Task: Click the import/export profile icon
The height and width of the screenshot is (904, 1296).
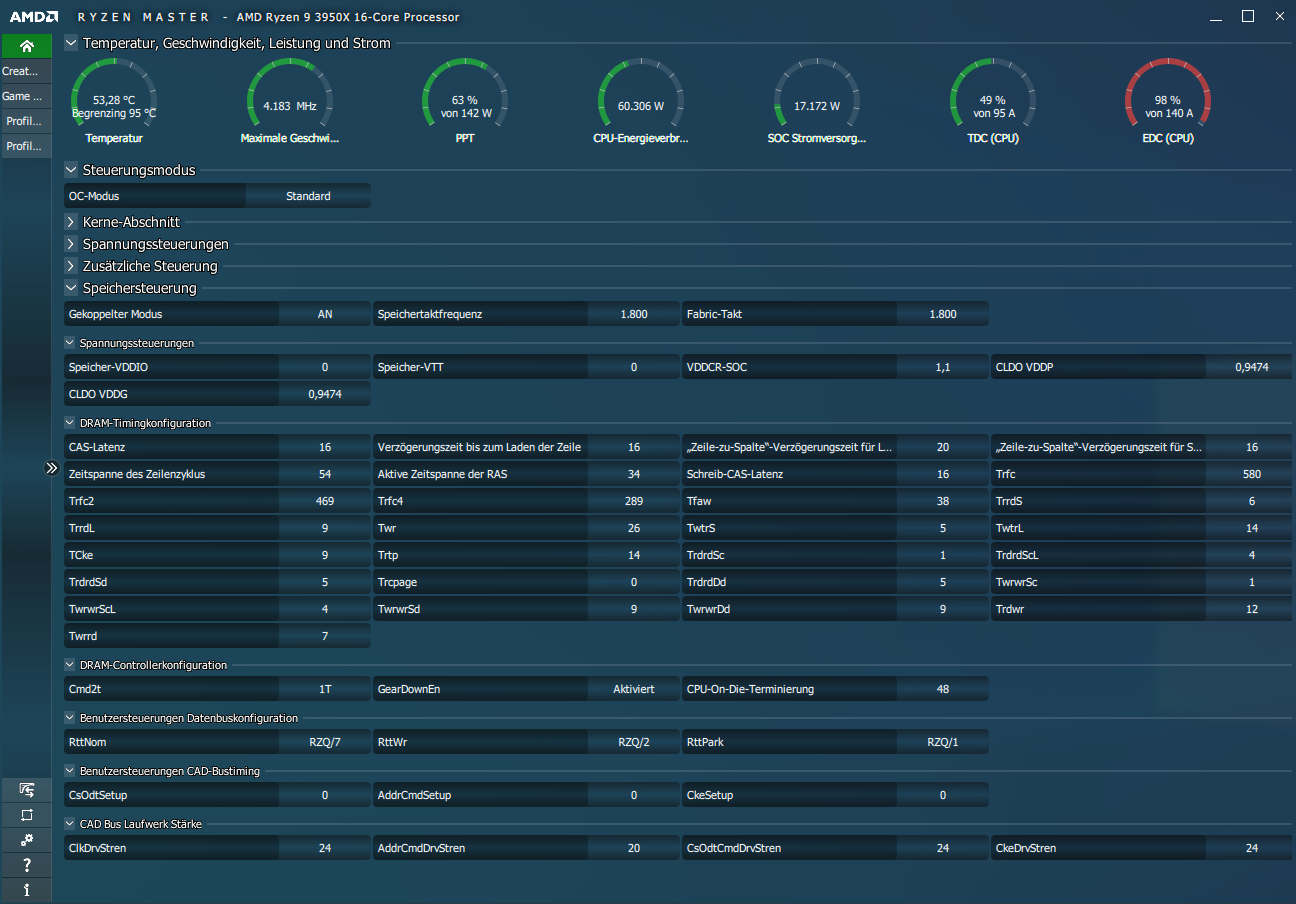Action: point(26,790)
